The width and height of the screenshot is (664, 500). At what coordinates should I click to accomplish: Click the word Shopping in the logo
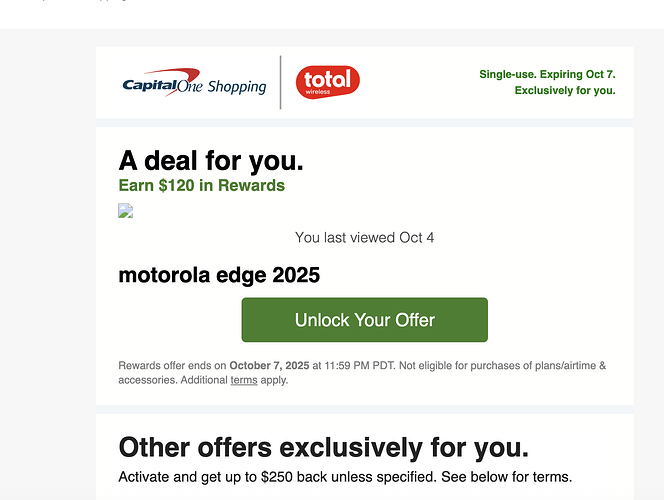click(x=236, y=87)
